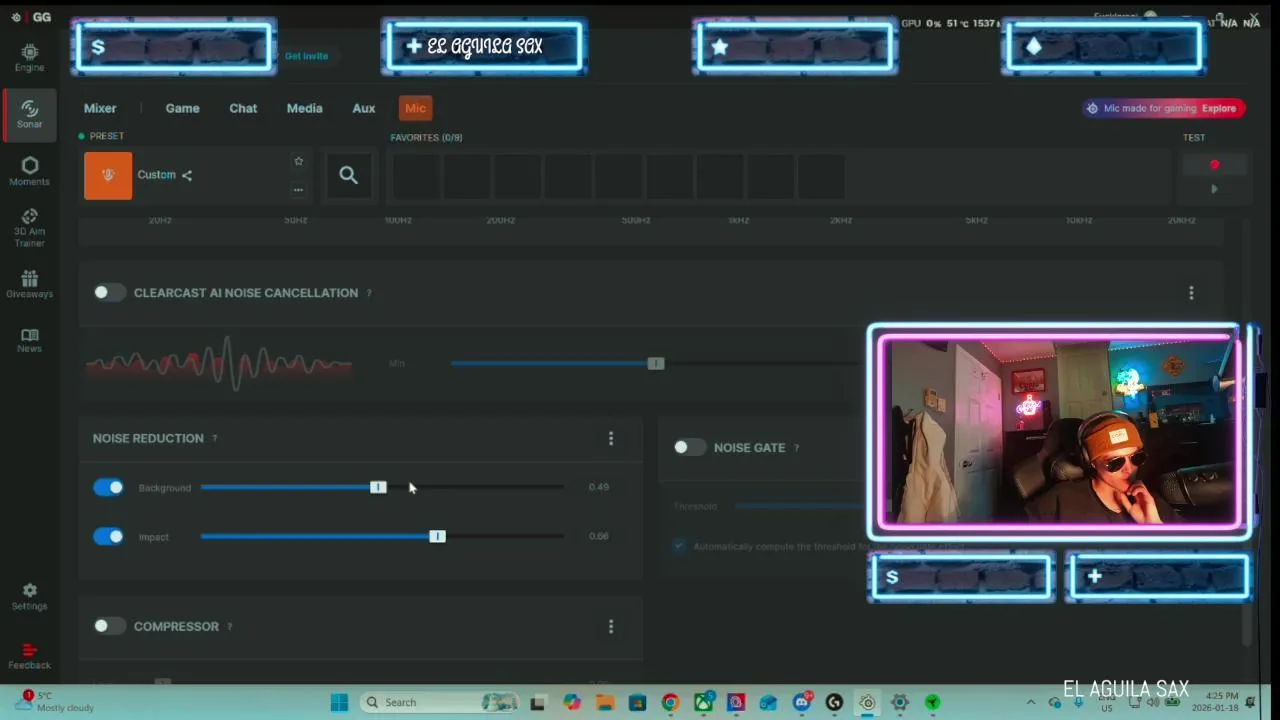Click the Get invite link
Screen dimensions: 1280x720
tap(306, 56)
